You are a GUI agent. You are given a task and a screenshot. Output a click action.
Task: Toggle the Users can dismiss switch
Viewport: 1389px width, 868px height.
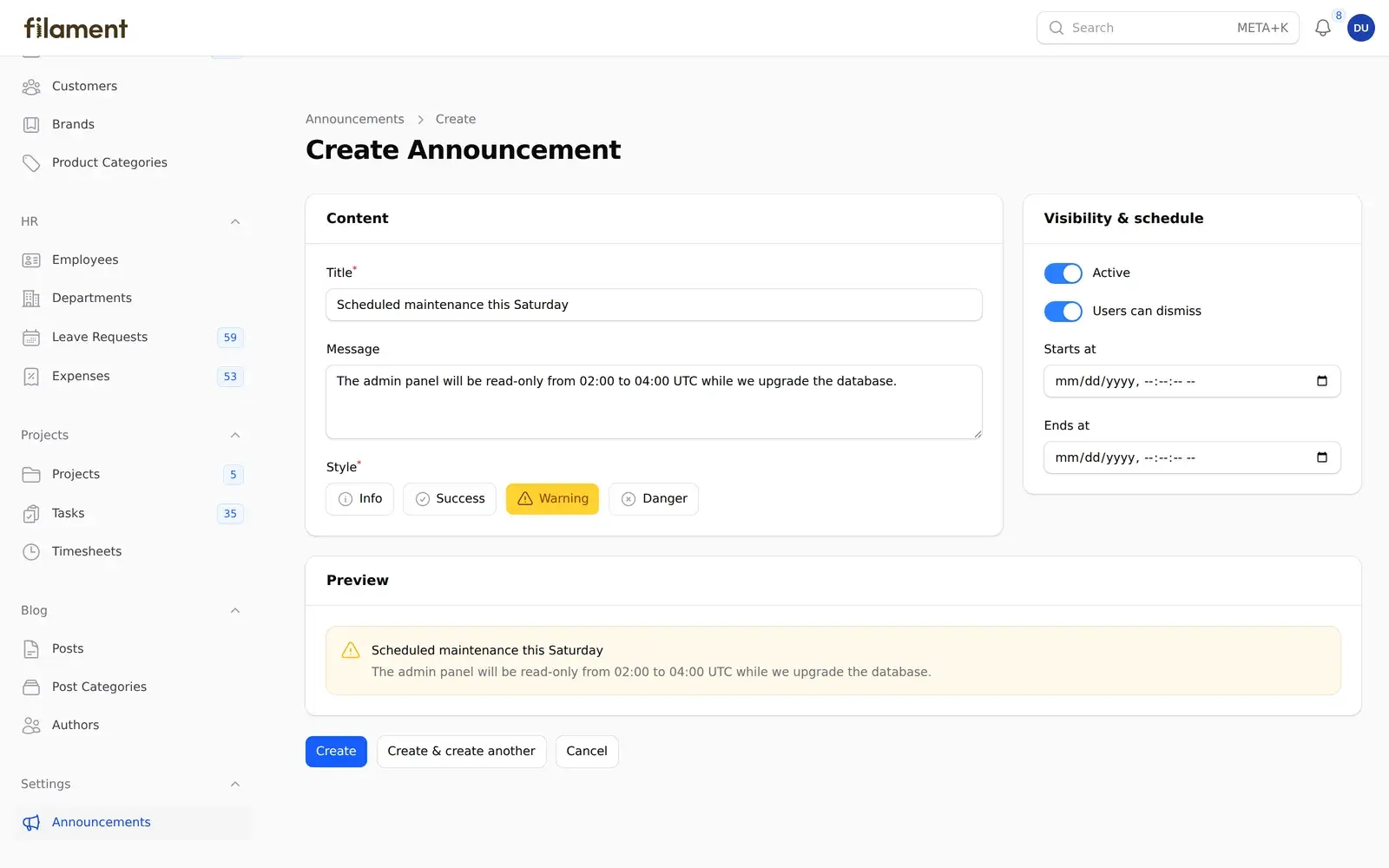click(1063, 311)
